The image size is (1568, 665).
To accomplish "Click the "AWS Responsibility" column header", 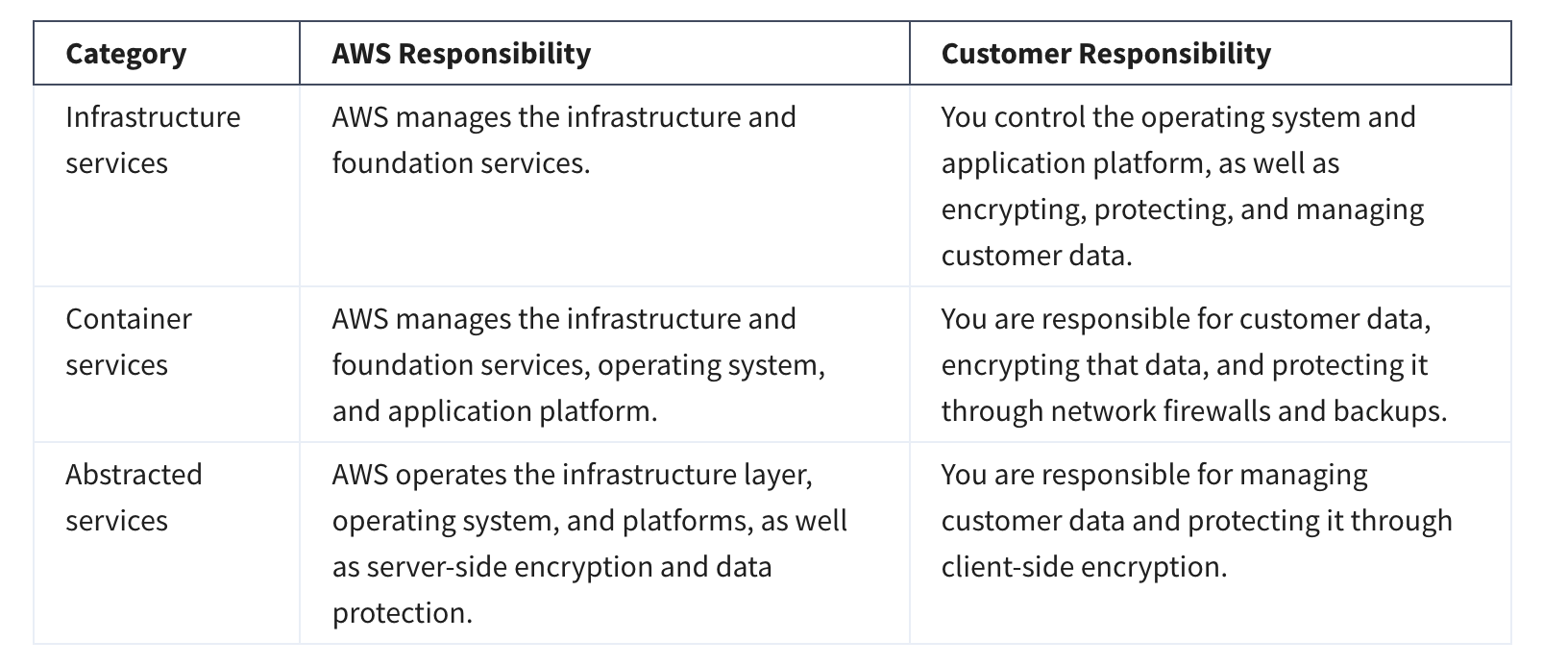I will click(461, 54).
